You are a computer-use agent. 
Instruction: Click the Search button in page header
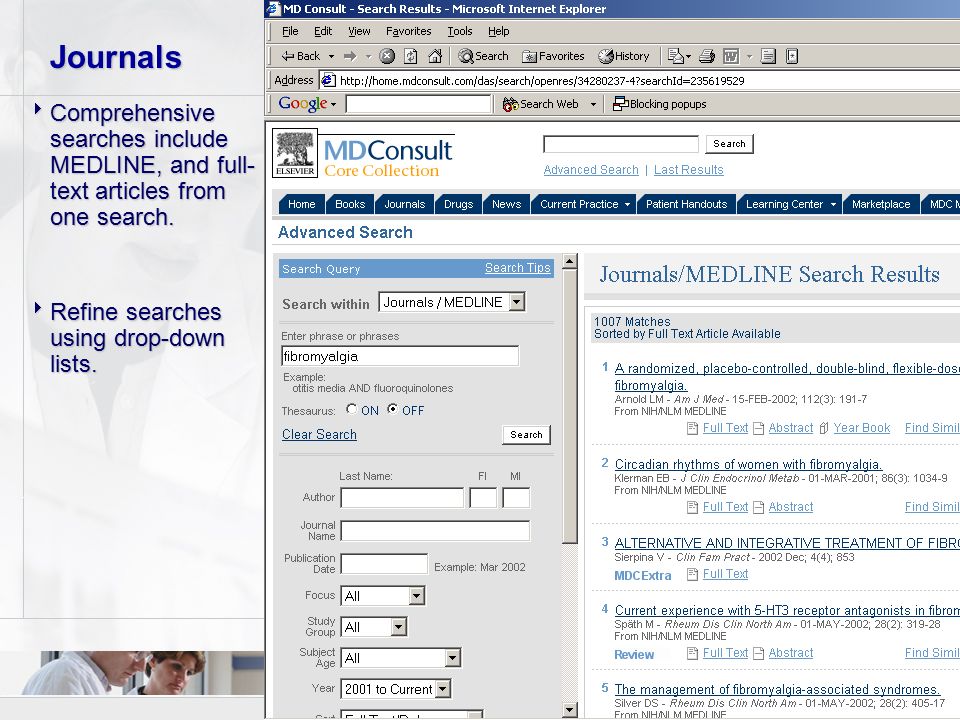click(729, 144)
